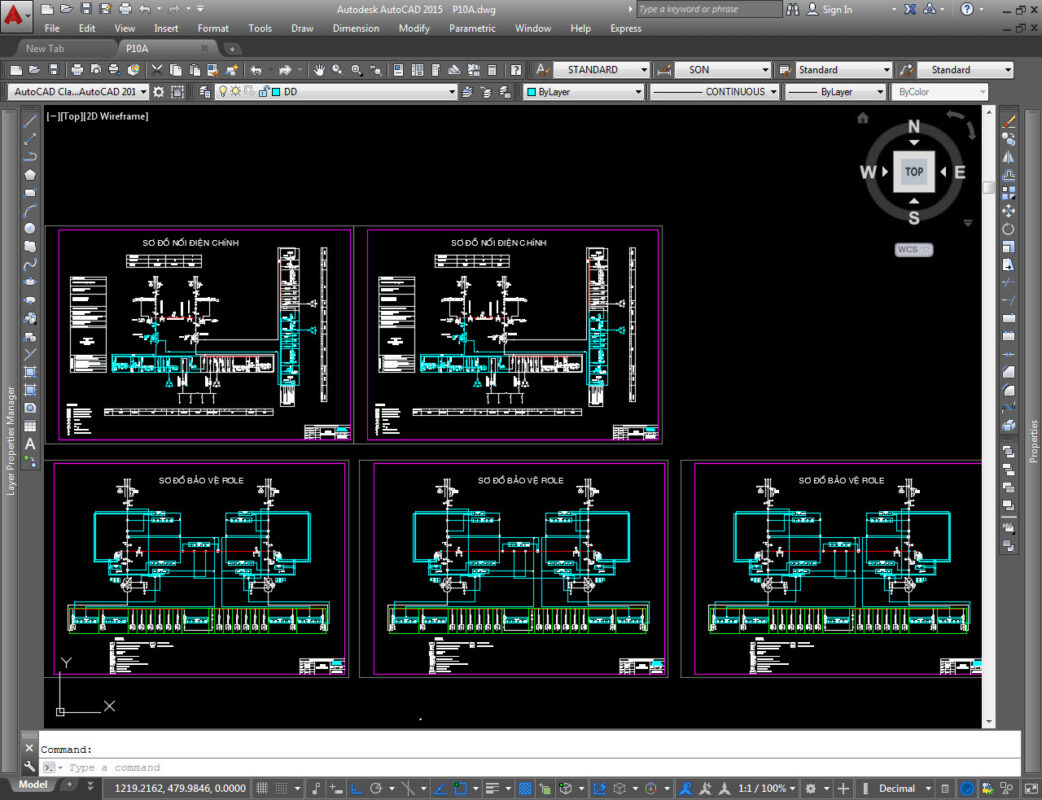Open the Dimension menu

355,28
